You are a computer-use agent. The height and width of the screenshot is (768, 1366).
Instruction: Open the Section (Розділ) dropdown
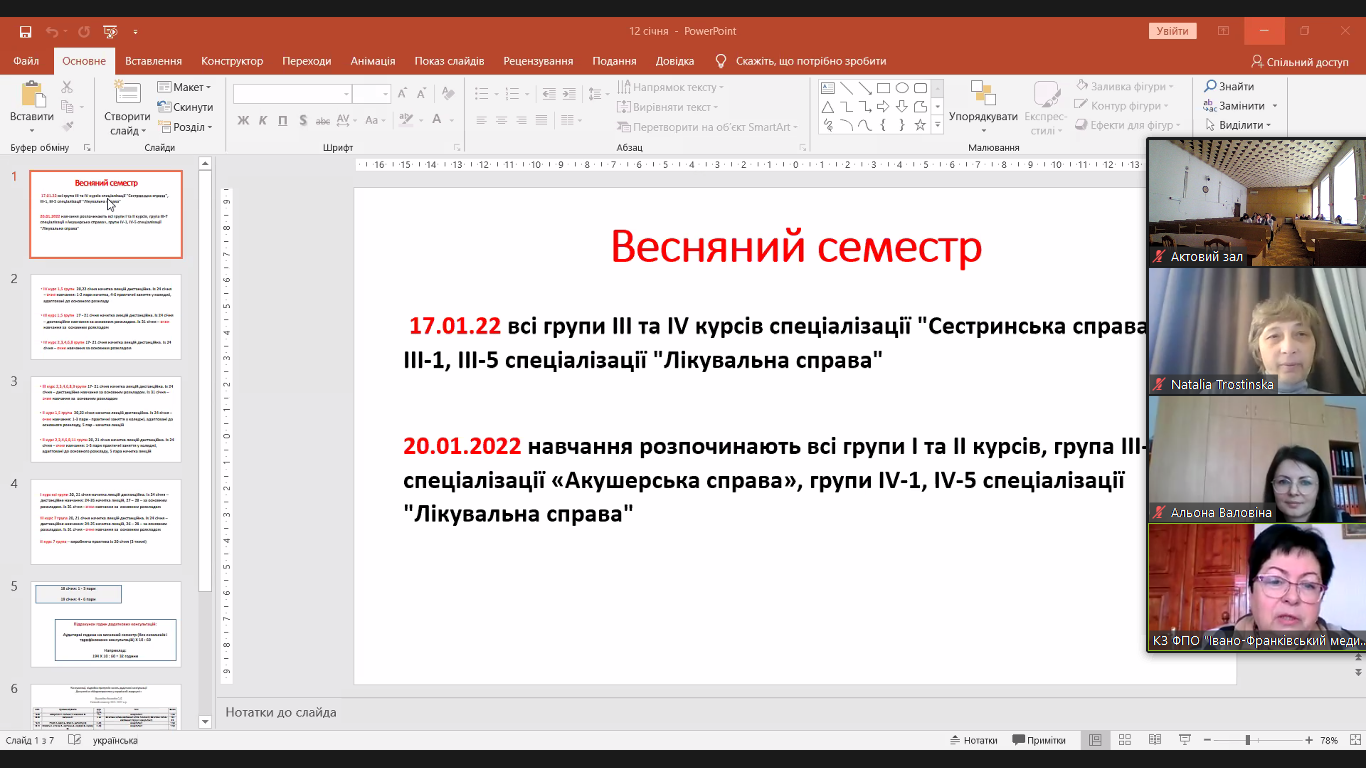[x=185, y=127]
